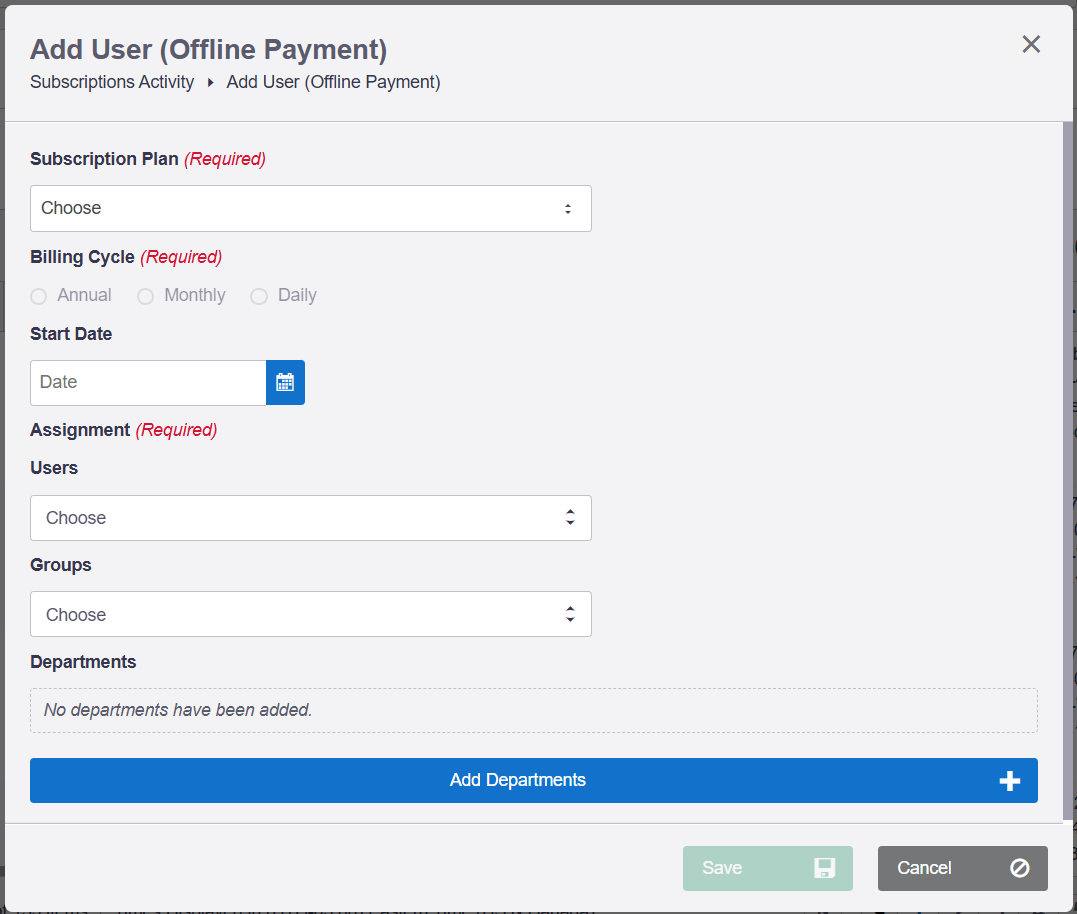Click the stepper arrows on Users dropdown
Viewport: 1077px width, 914px height.
point(570,517)
